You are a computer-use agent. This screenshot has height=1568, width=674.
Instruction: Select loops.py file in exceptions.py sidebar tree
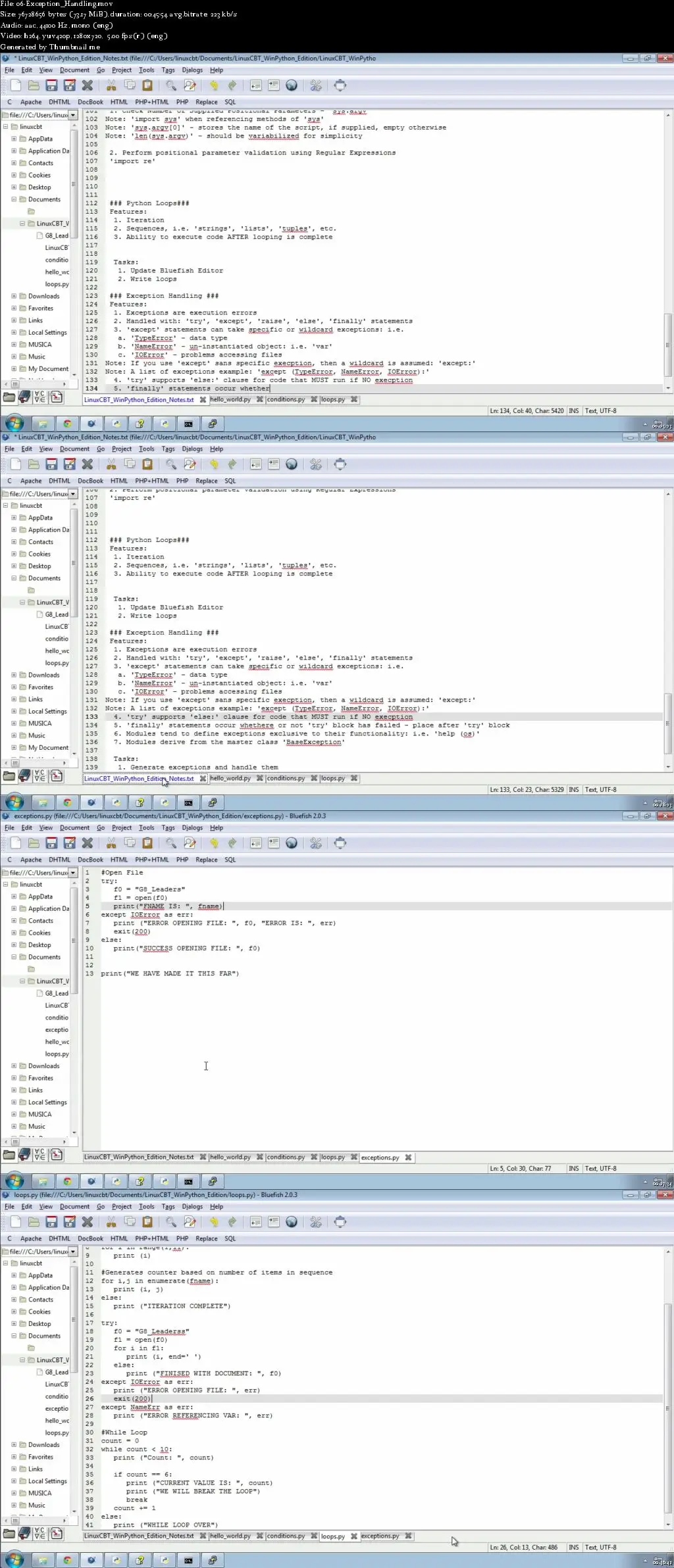pyautogui.click(x=57, y=1054)
